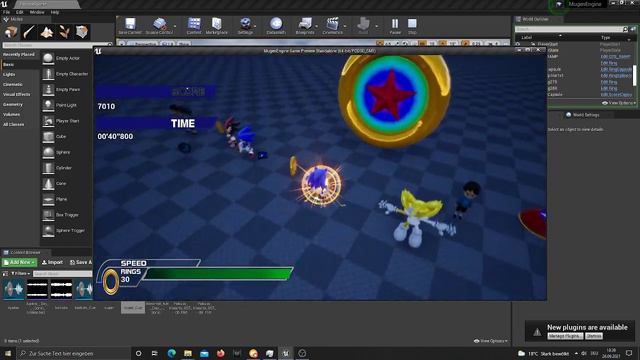Switch to Lights category
The width and height of the screenshot is (640, 360).
pyautogui.click(x=19, y=74)
